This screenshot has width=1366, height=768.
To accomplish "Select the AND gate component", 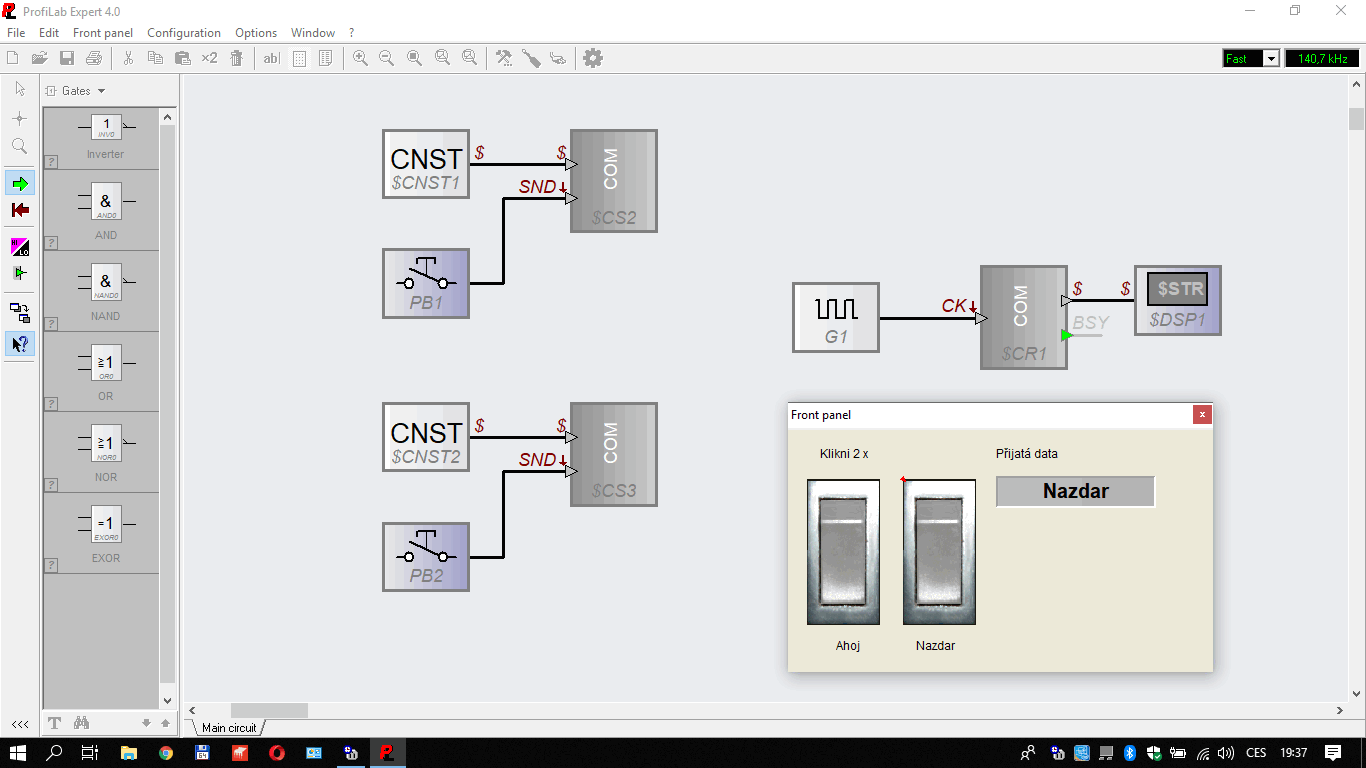I will 106,203.
